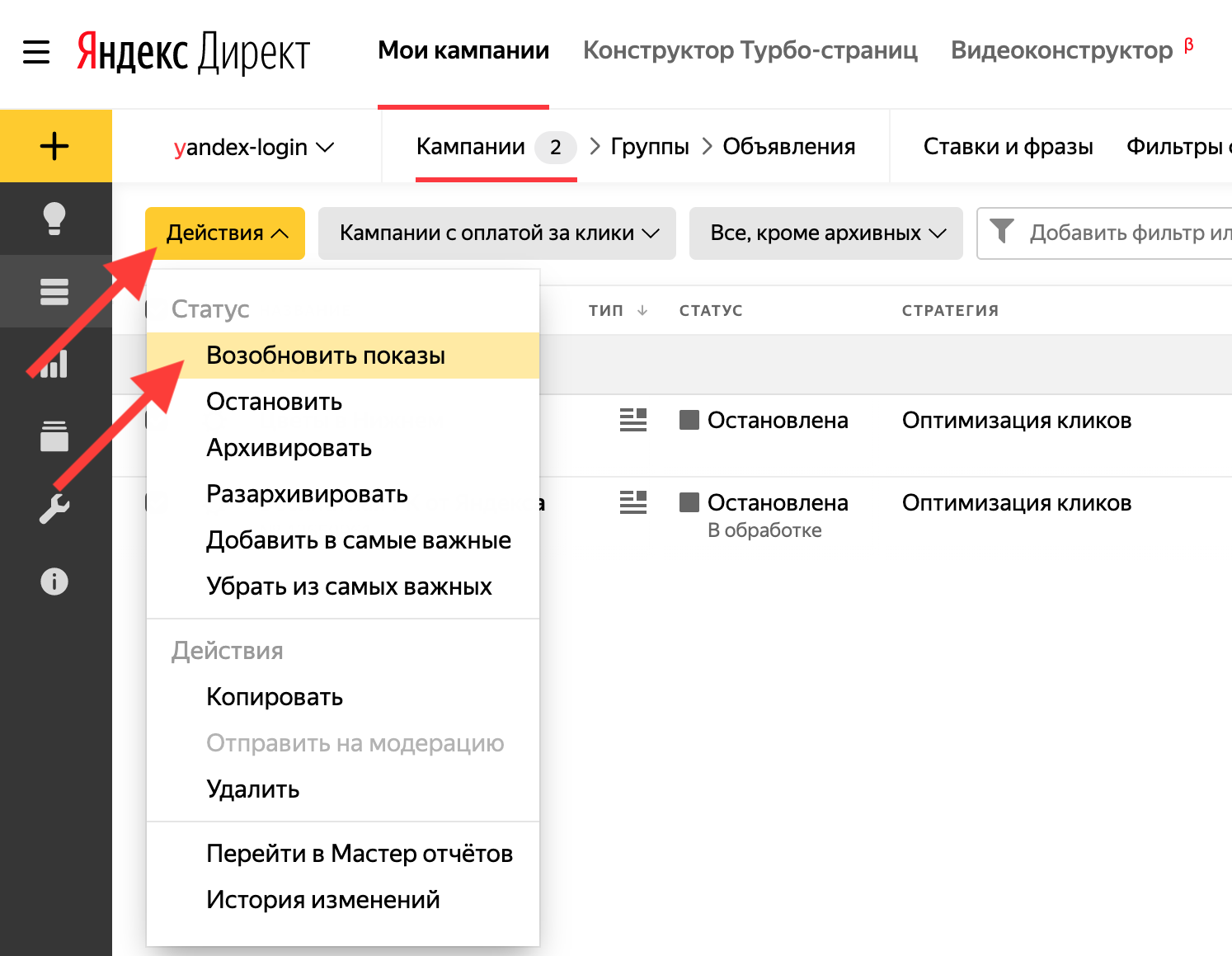Open the wrench tools sidebar icon
The height and width of the screenshot is (956, 1232).
click(x=54, y=509)
